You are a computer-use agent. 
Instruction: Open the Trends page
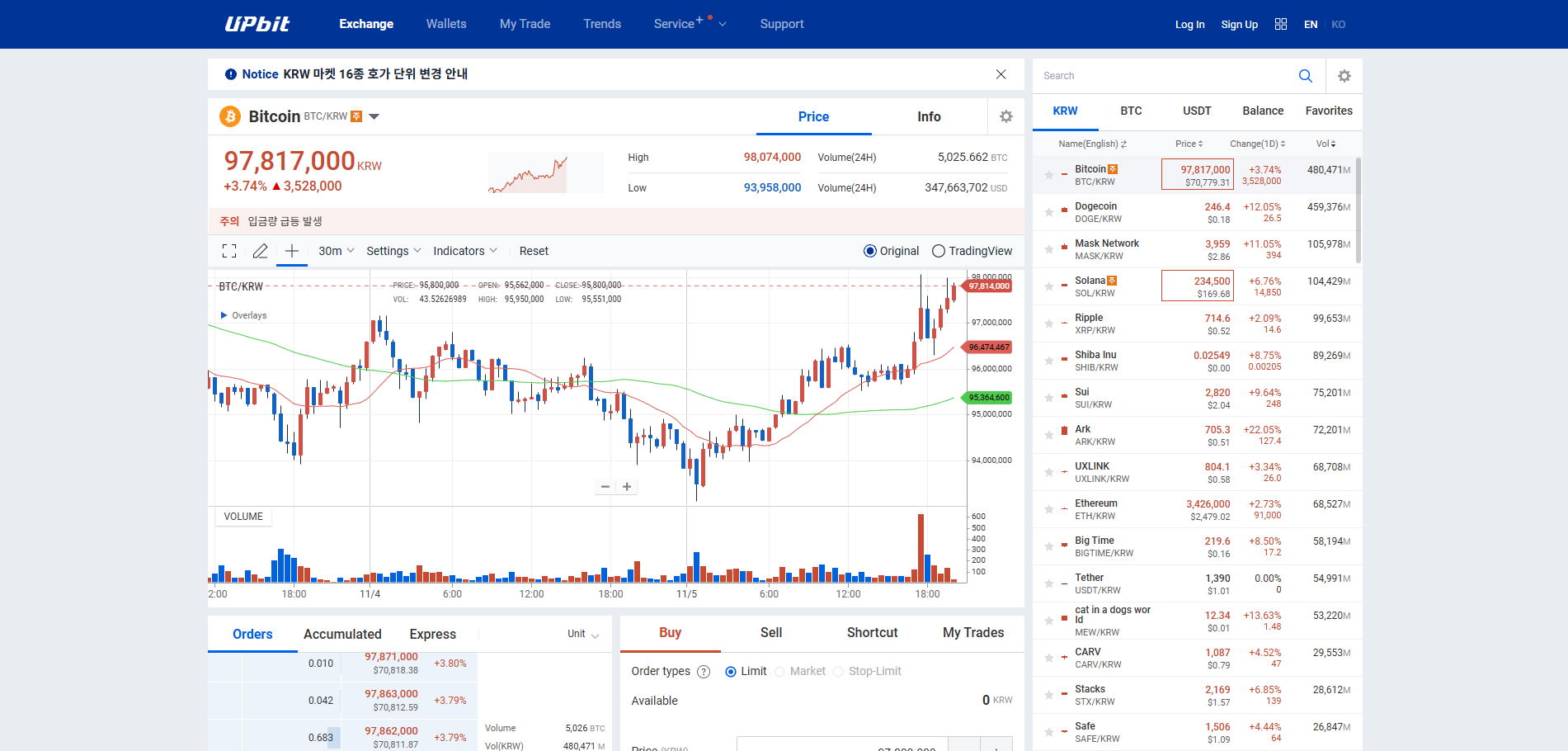coord(602,24)
